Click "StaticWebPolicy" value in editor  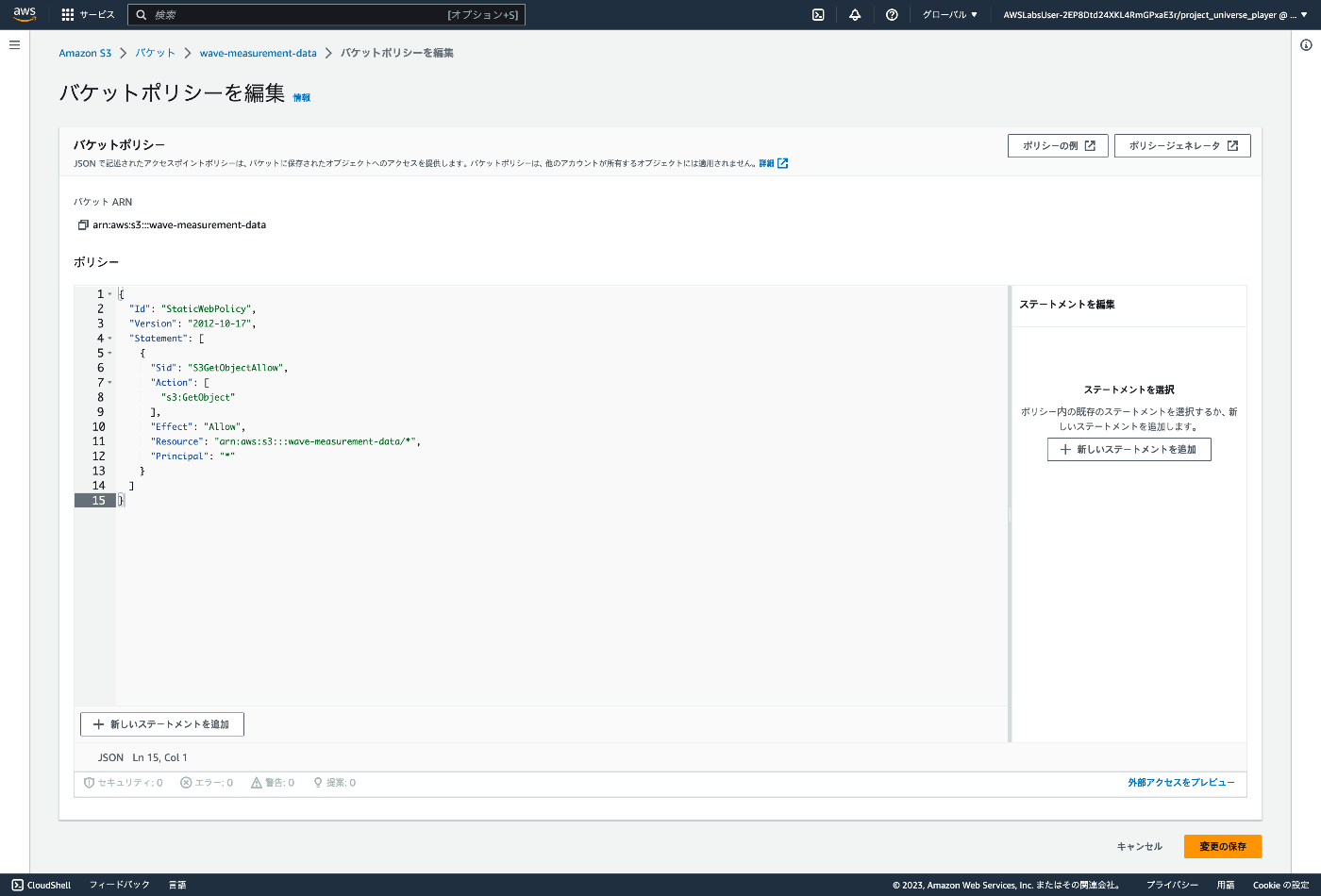(x=206, y=308)
